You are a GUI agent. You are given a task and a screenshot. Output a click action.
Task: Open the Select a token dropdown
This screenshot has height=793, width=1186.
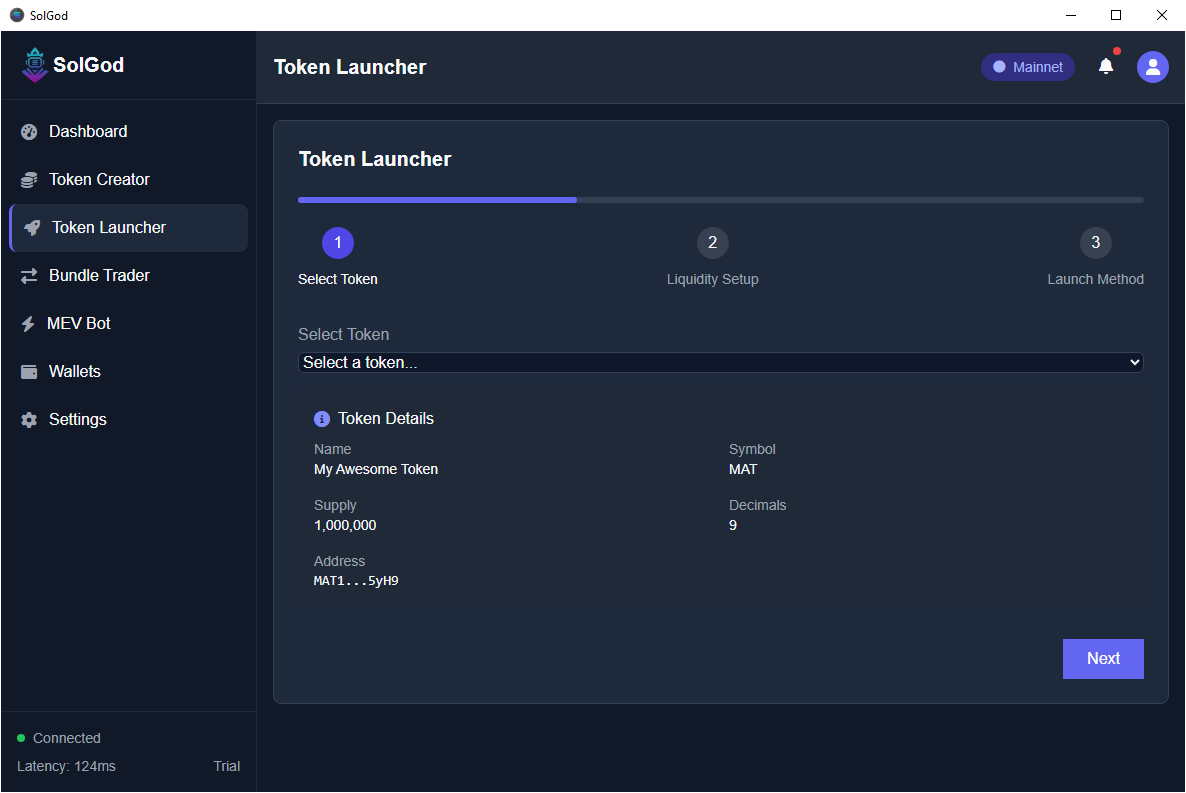(721, 362)
